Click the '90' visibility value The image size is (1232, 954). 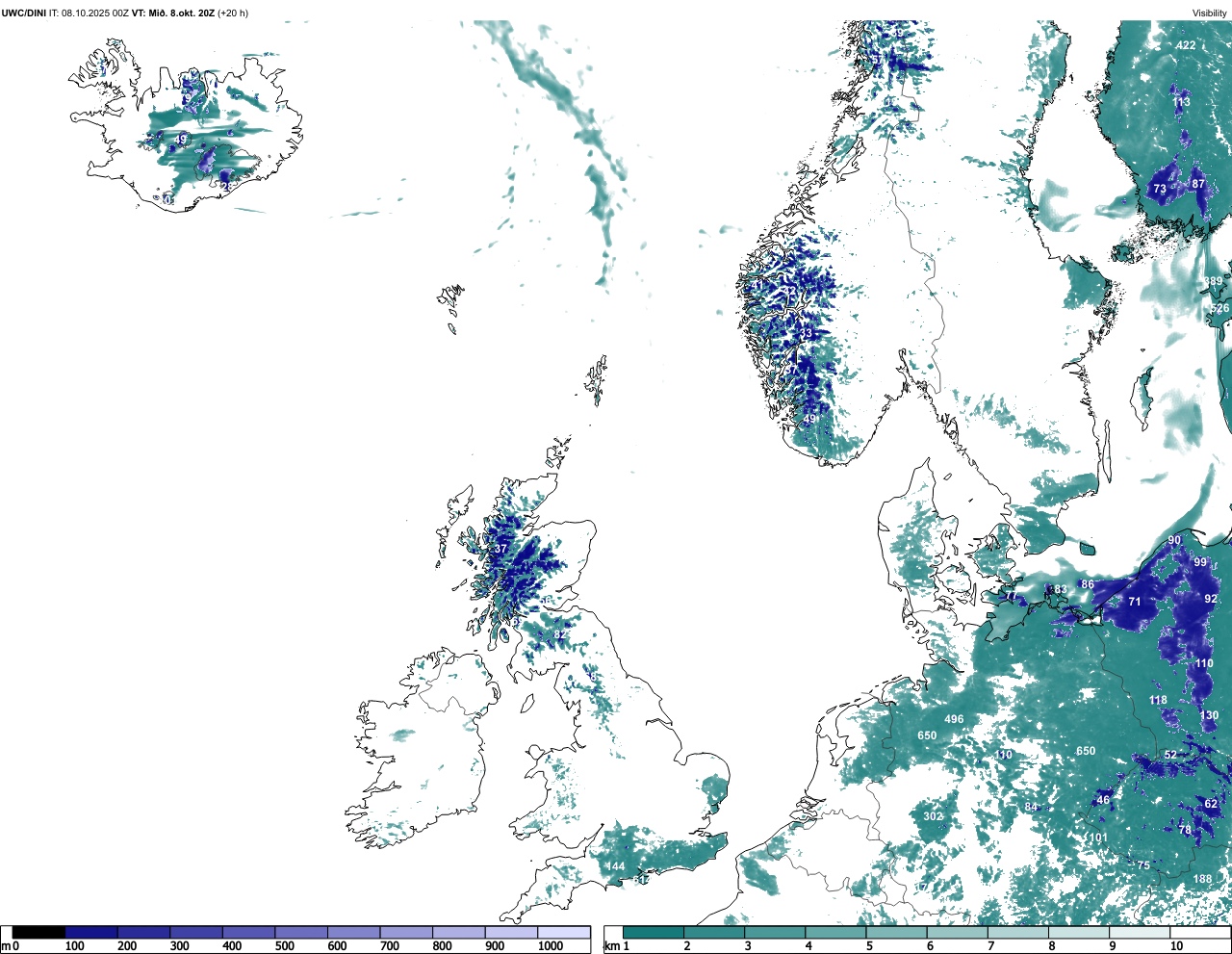pos(1174,541)
